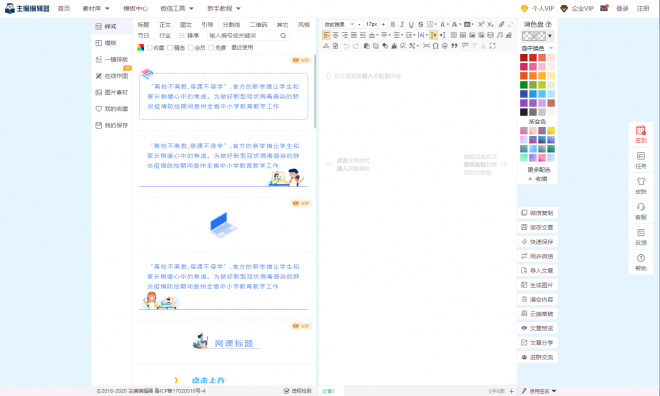Open the font family dropdown 微软雅黑
The width and height of the screenshot is (660, 396).
339,24
